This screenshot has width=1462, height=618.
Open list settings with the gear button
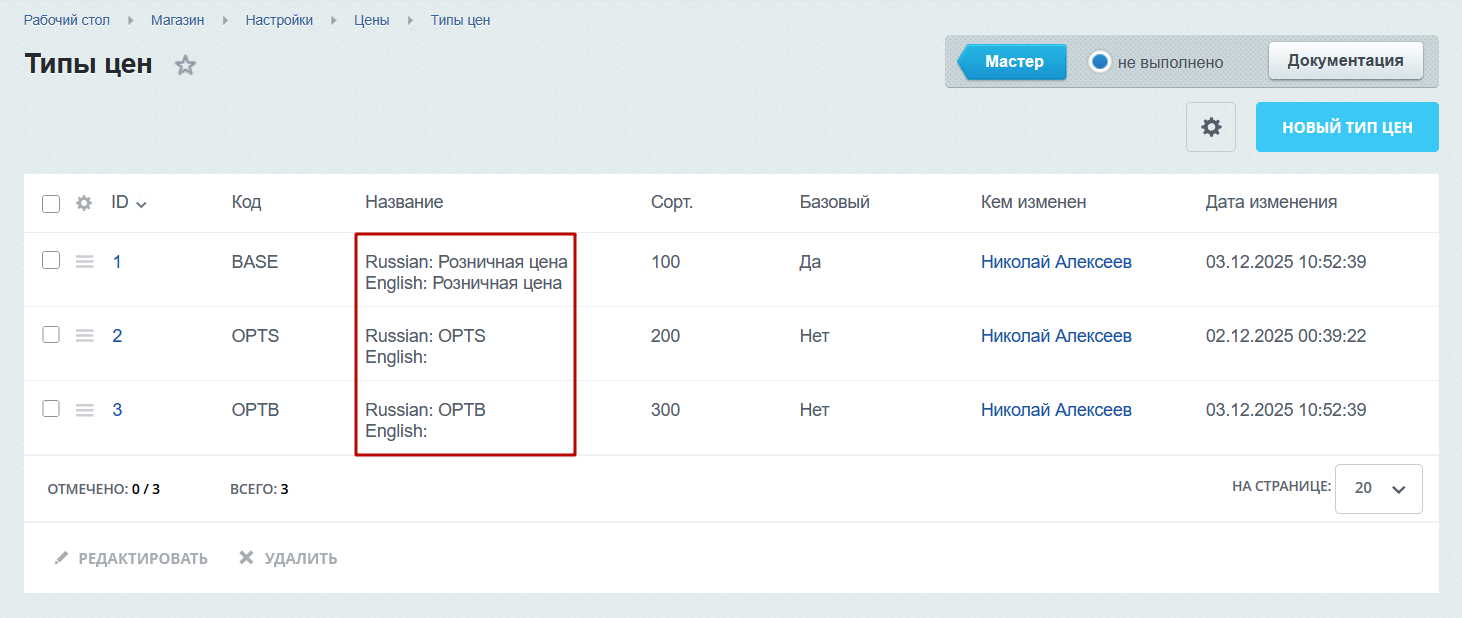pos(1211,127)
